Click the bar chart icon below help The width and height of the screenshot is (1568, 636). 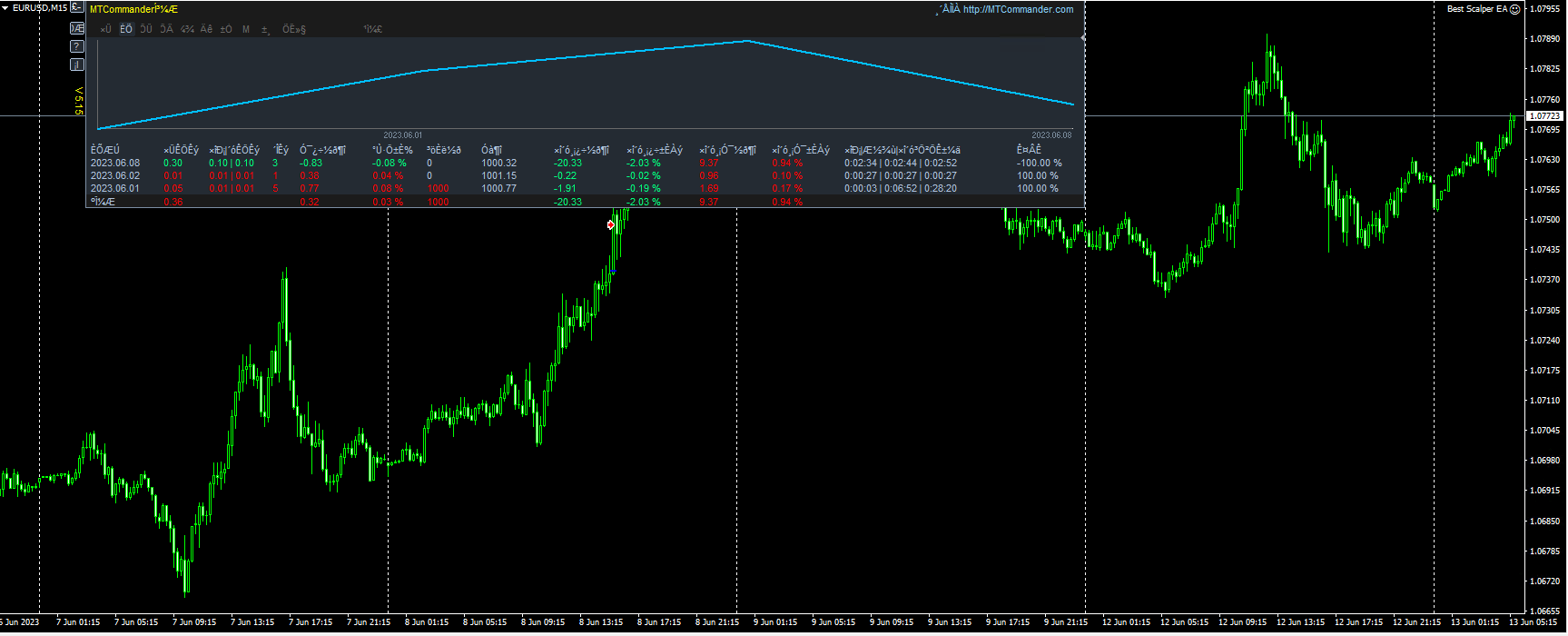[77, 65]
